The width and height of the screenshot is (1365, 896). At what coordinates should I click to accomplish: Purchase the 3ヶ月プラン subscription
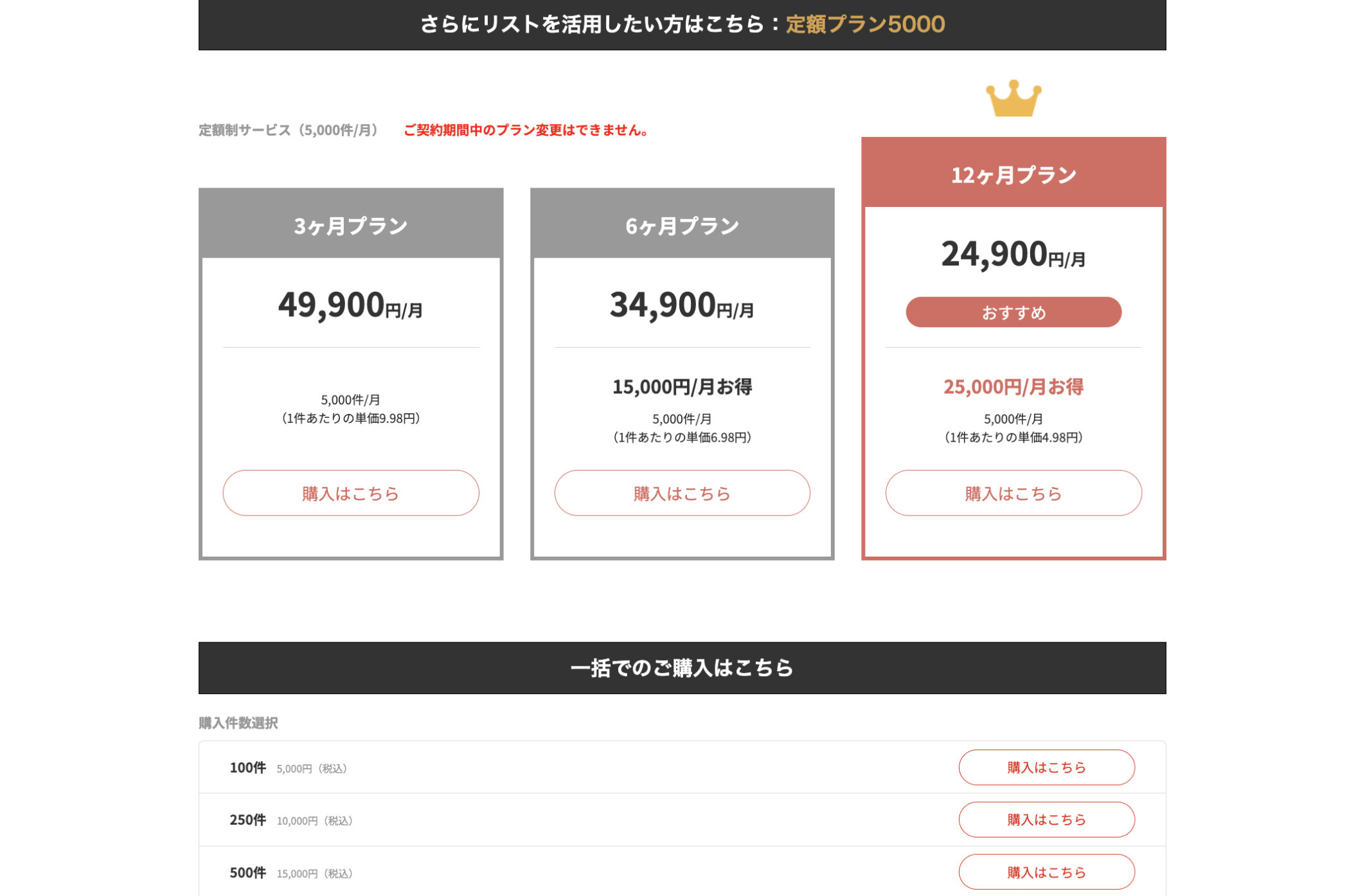pyautogui.click(x=351, y=493)
